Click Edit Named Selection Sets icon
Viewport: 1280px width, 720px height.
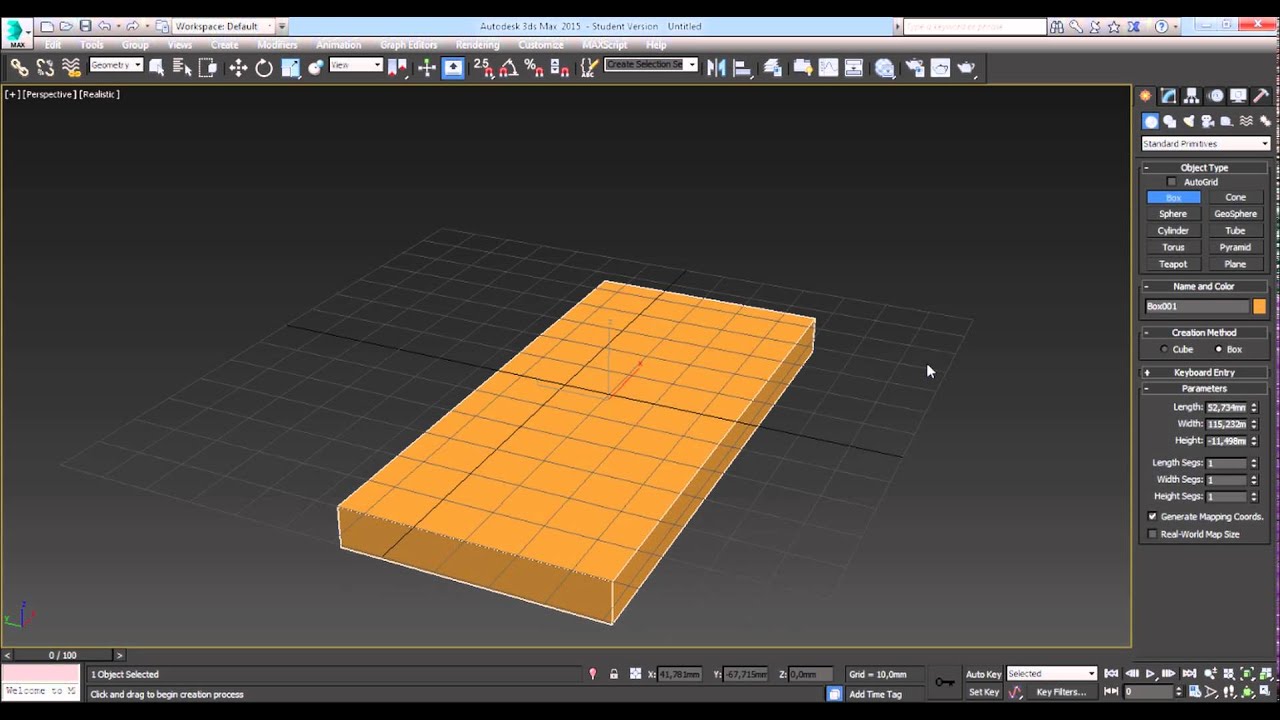coord(590,67)
